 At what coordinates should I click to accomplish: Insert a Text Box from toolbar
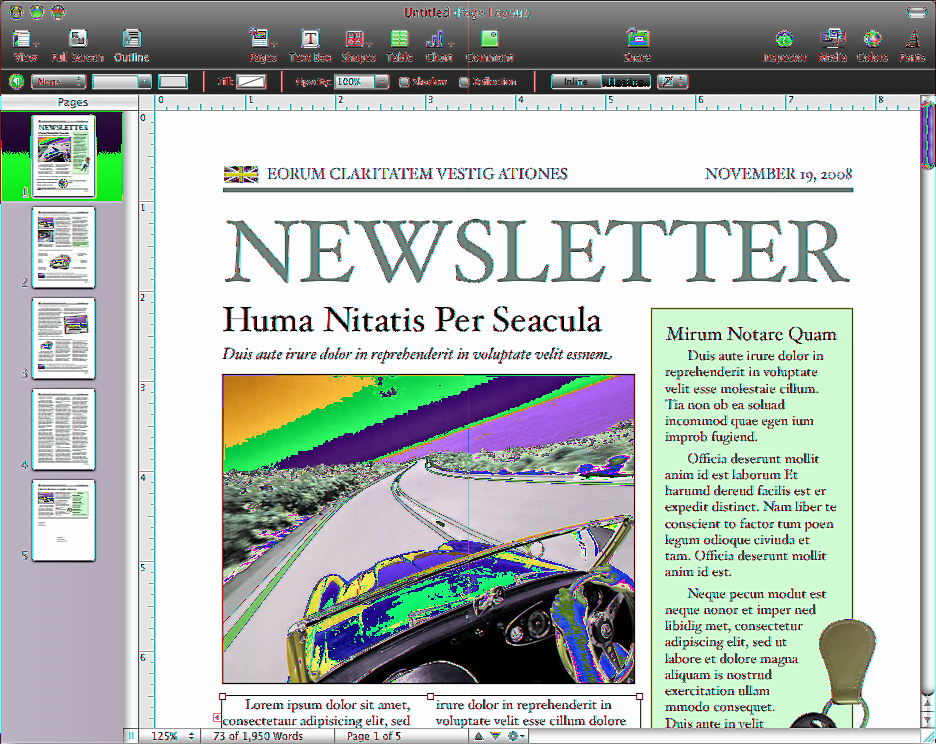310,45
